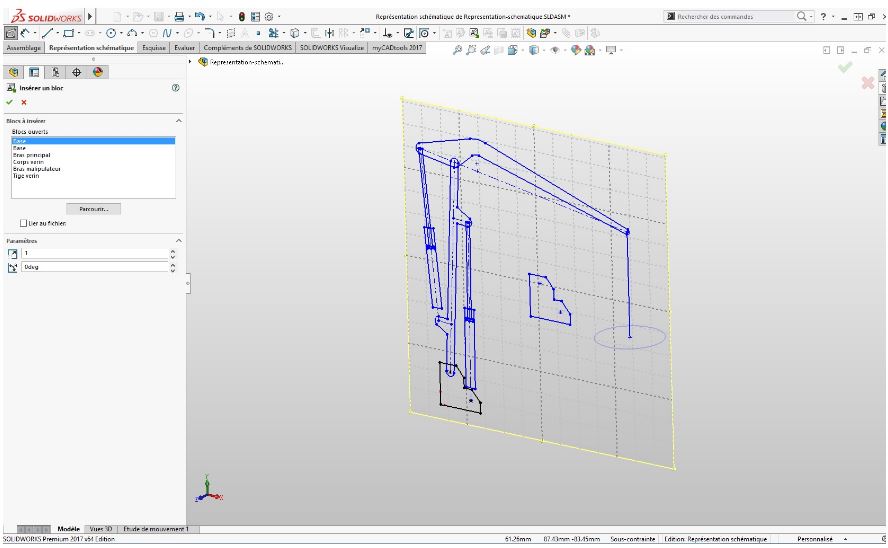Open the FeatureManager design tree tab
This screenshot has width=888, height=548.
pos(14,72)
